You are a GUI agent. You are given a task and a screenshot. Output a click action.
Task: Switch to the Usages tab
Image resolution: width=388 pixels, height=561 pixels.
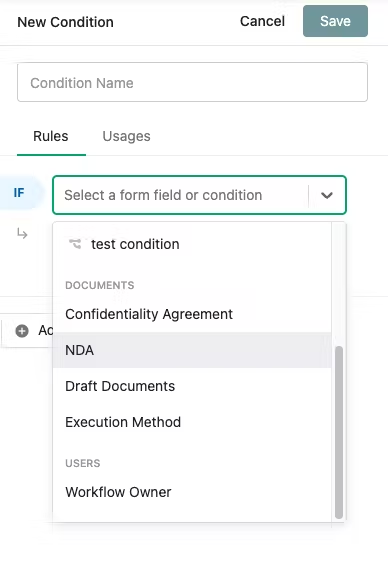126,136
